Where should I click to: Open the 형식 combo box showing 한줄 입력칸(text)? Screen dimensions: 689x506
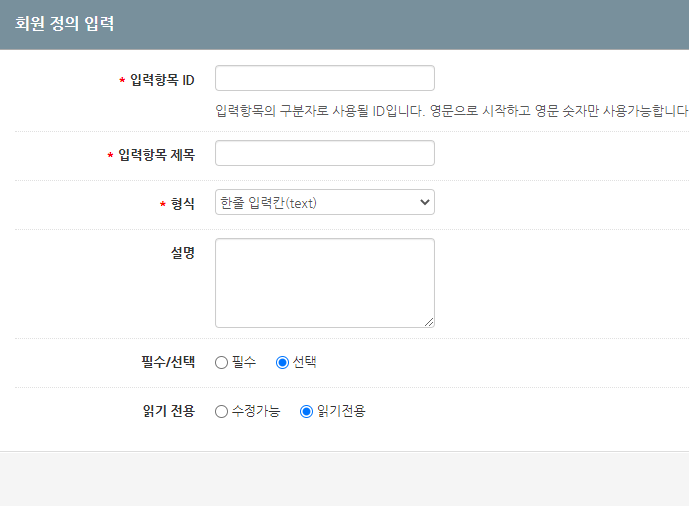[325, 202]
